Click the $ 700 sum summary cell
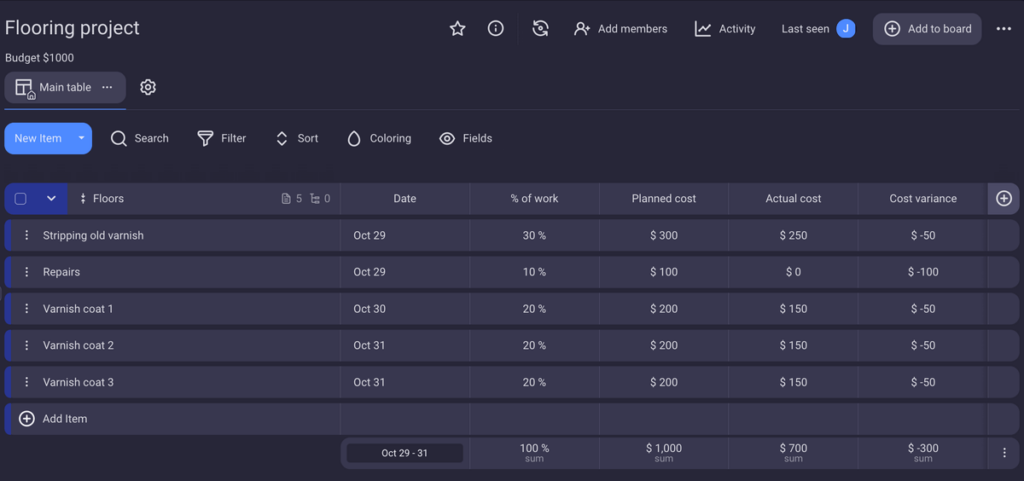 793,453
